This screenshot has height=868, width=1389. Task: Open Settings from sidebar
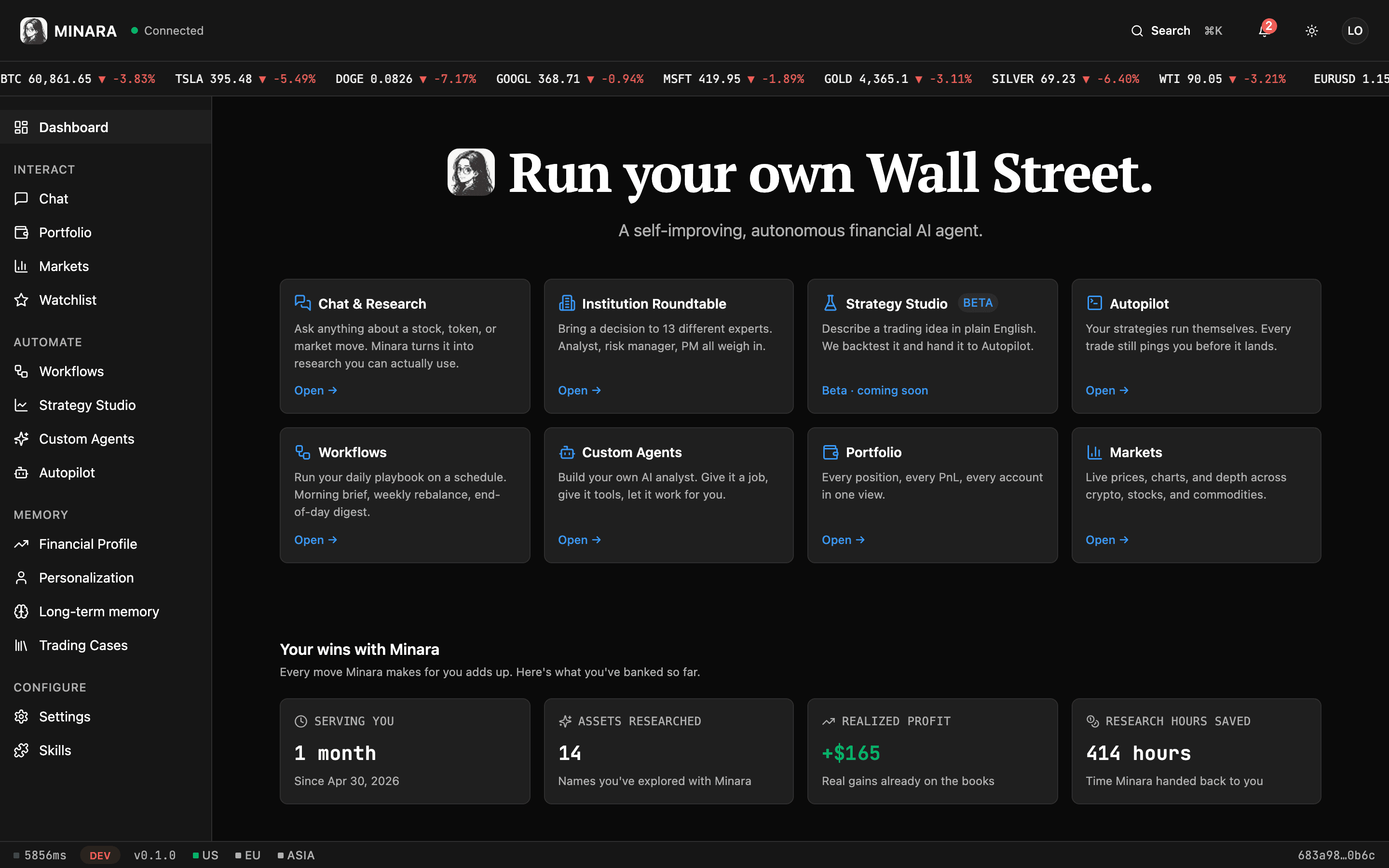pos(106,717)
